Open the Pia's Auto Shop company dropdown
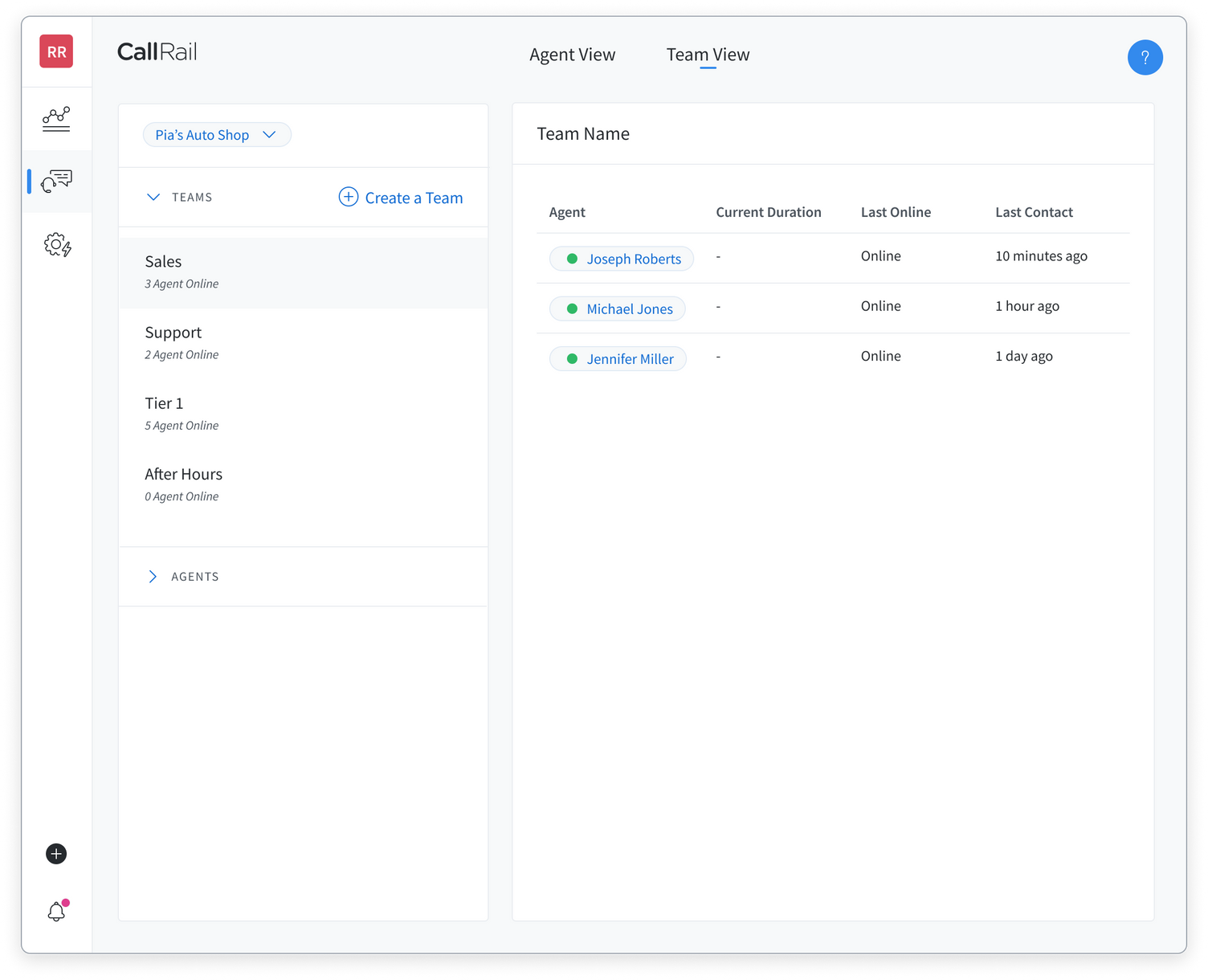Screen dimensions: 1208x980 pos(216,135)
